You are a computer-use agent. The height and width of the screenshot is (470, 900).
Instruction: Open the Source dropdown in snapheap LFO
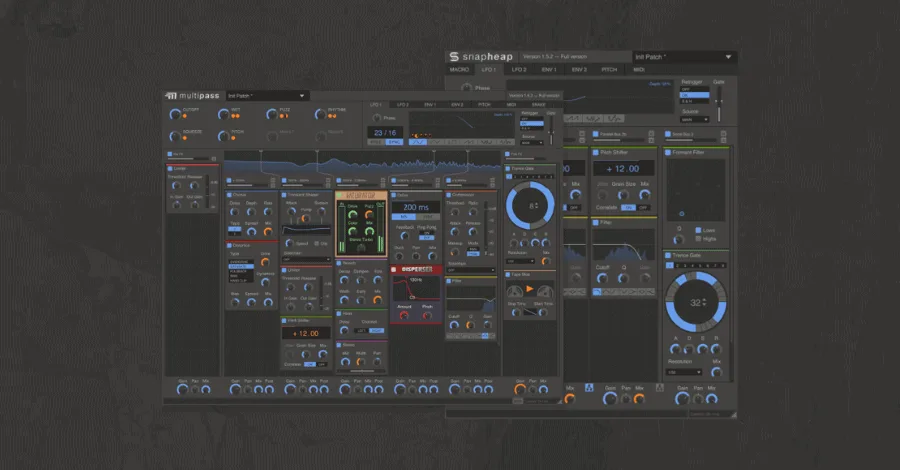pyautogui.click(x=695, y=119)
